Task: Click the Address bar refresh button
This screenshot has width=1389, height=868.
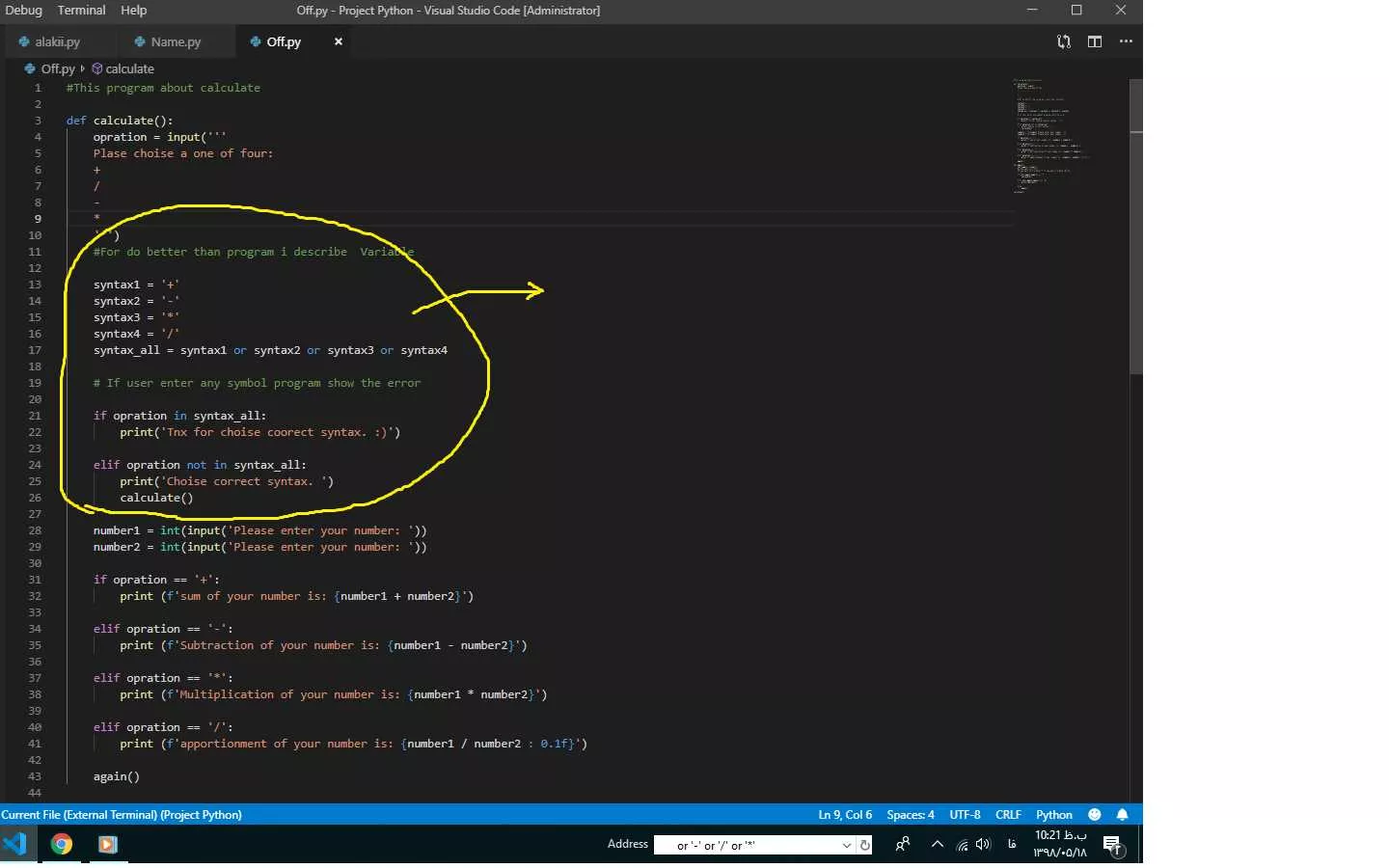Action: click(x=865, y=846)
